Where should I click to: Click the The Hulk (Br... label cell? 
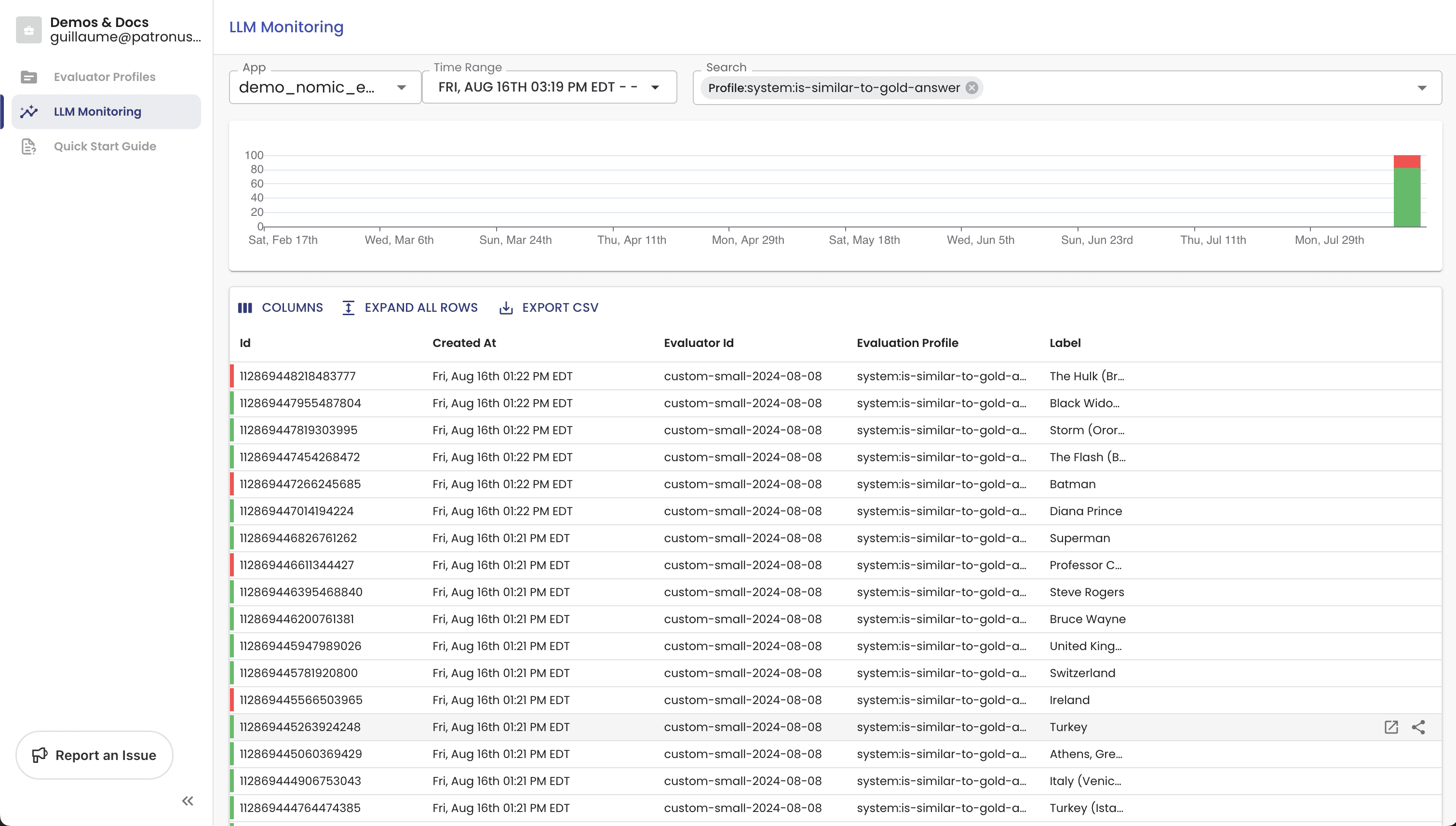[1087, 376]
